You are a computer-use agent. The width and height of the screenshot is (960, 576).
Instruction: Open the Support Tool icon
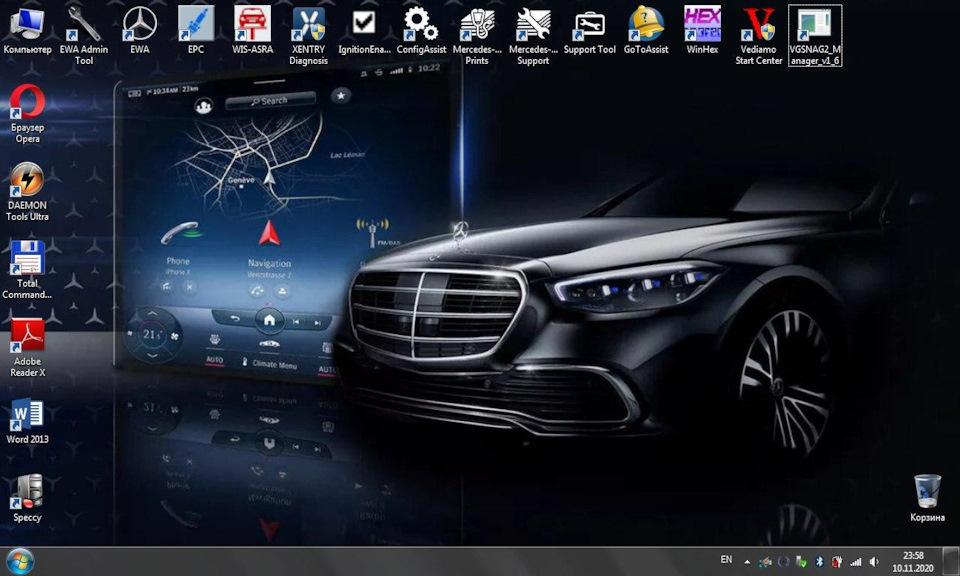pos(590,31)
